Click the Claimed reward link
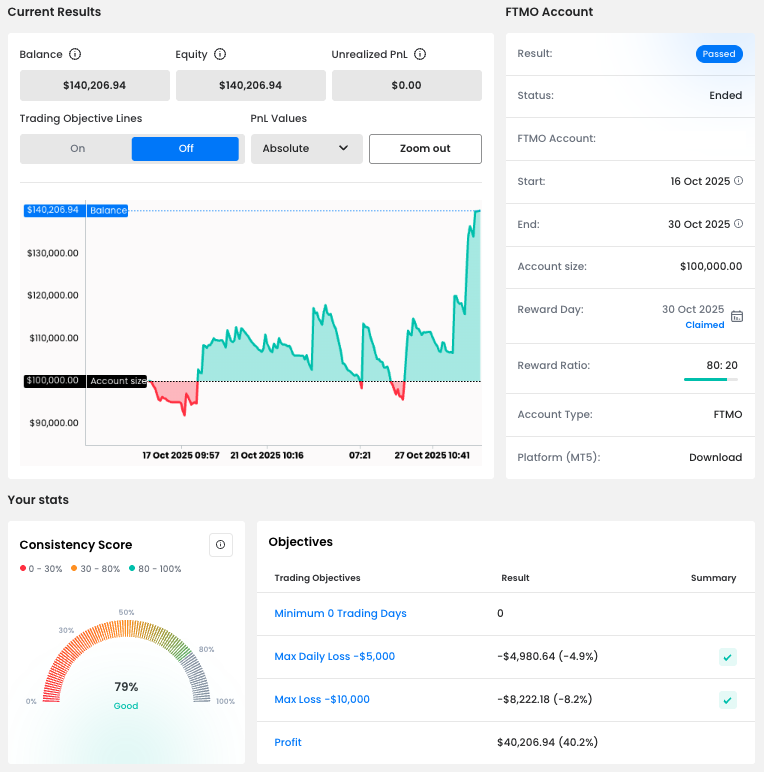 pyautogui.click(x=704, y=325)
